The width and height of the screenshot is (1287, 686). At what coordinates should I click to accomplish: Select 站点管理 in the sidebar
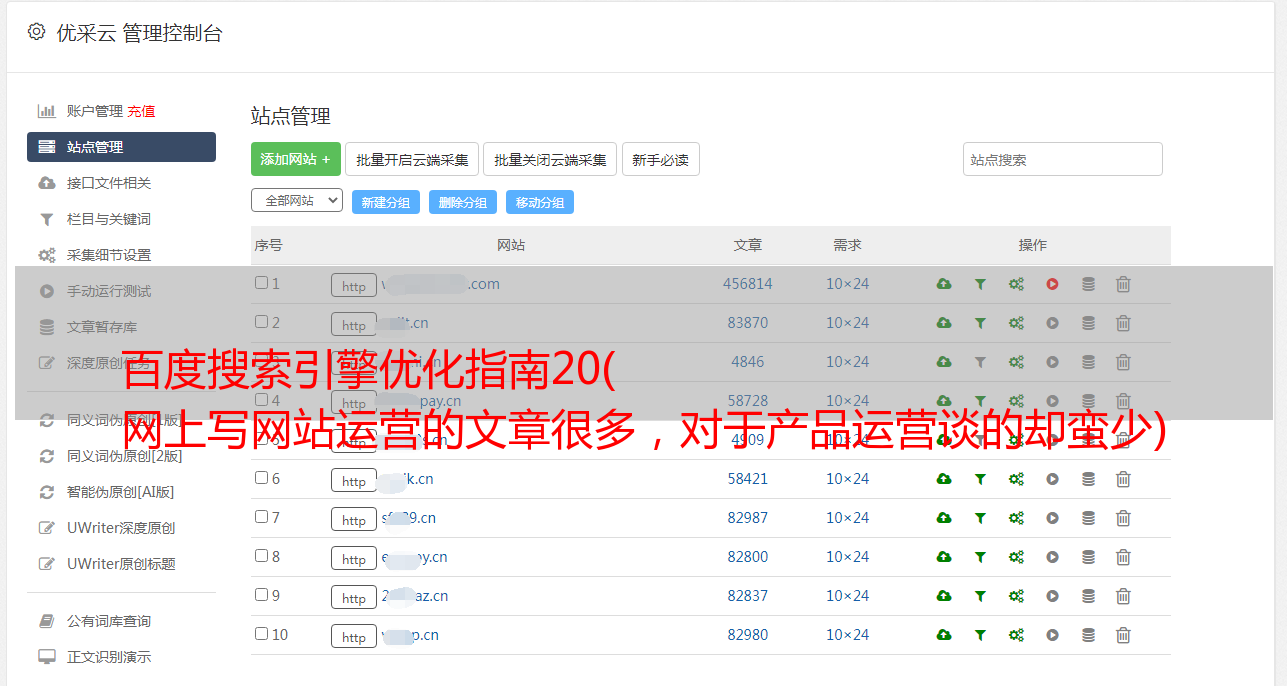pyautogui.click(x=121, y=147)
